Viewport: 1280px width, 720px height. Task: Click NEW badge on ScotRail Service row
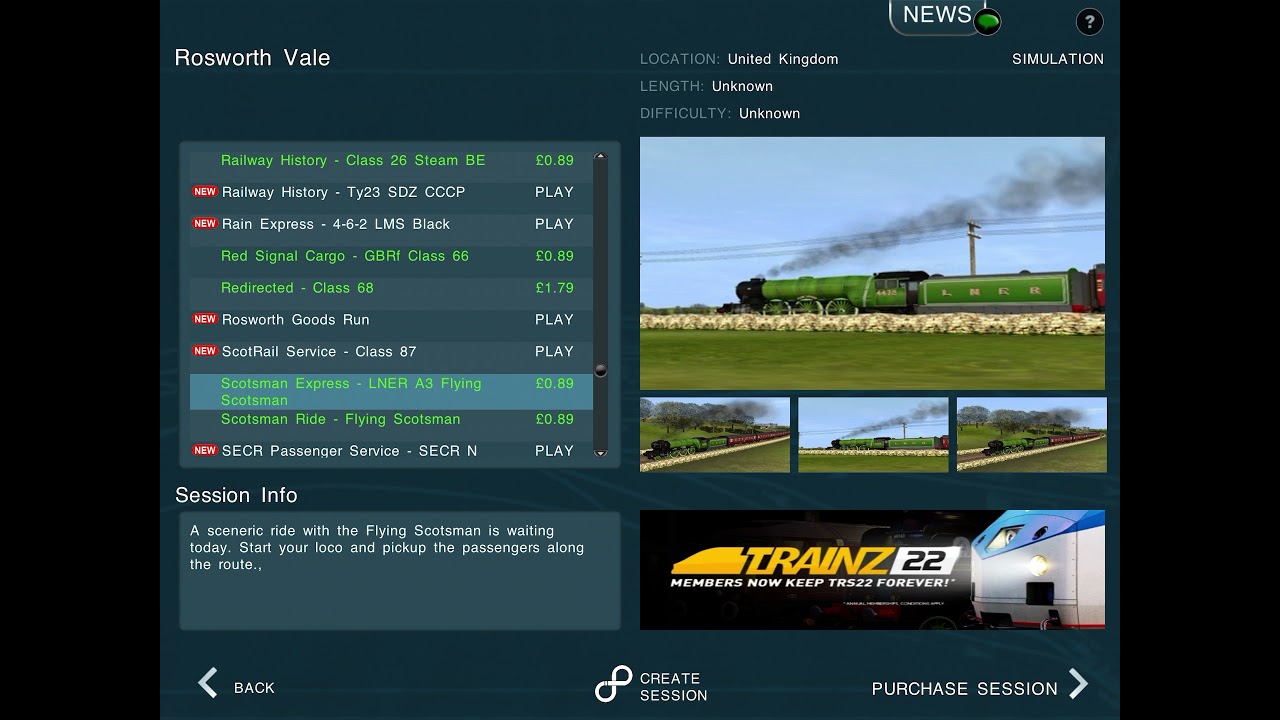coord(205,351)
